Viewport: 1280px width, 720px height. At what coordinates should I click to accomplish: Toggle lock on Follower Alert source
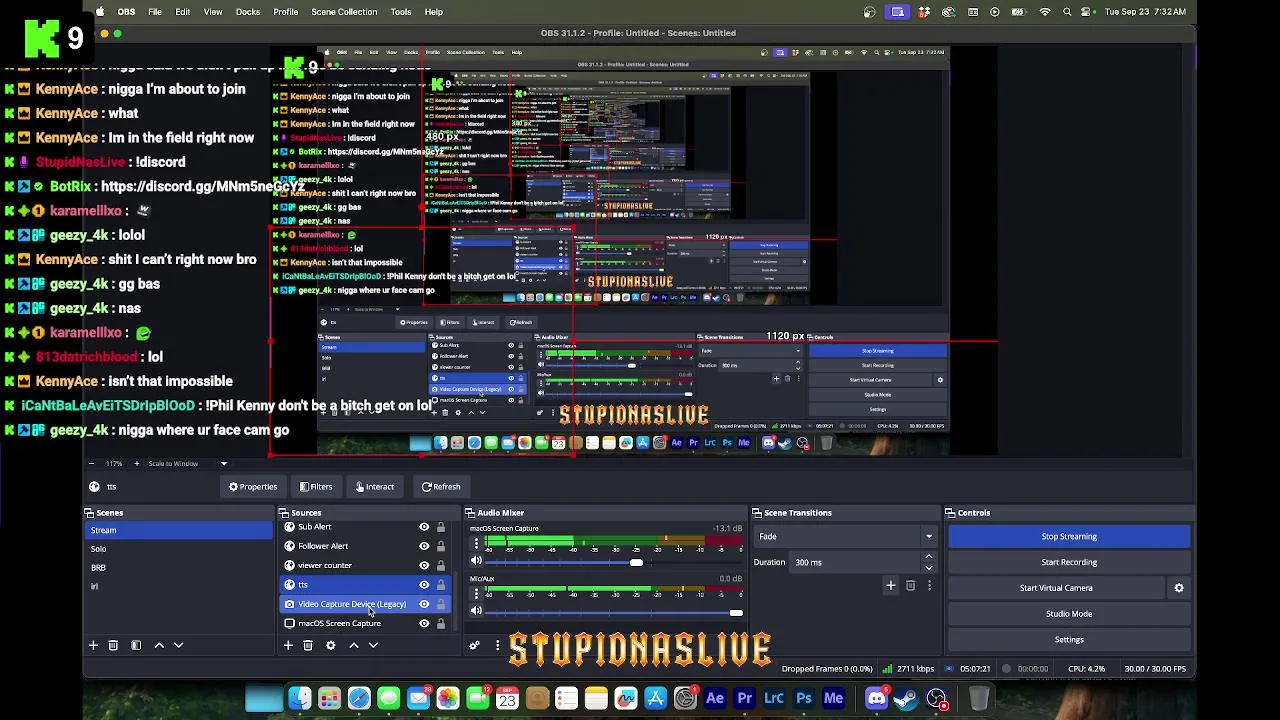(x=441, y=546)
